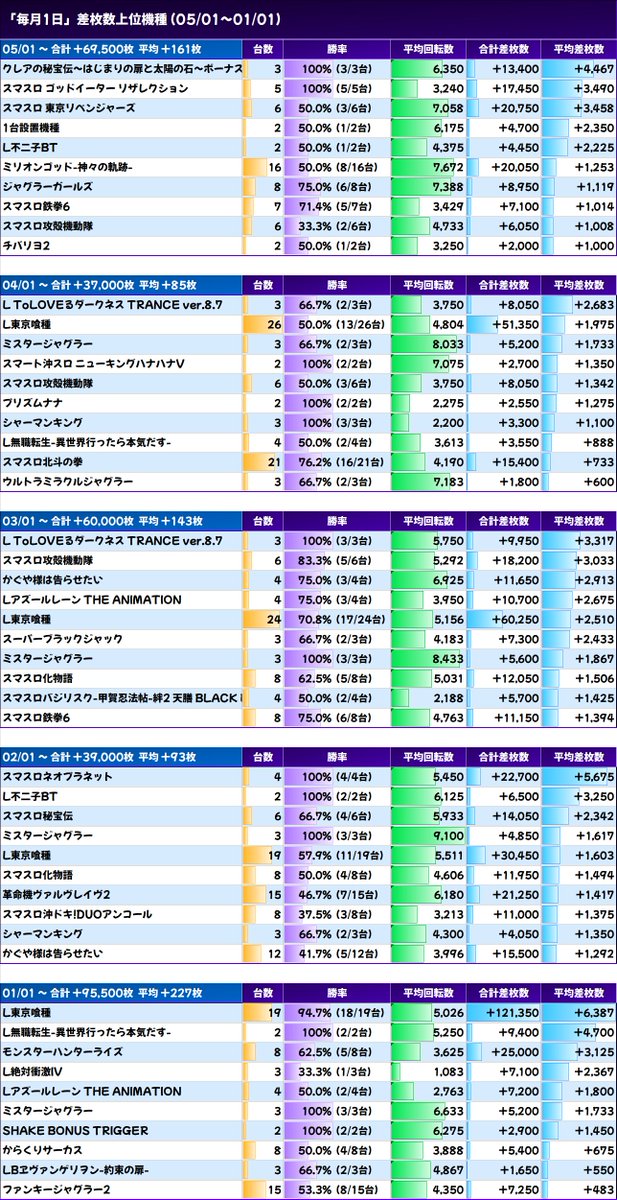The image size is (617, 1200).
Task: Click the 94.7% (18/19台) win rate cell
Action: [x=337, y=1014]
